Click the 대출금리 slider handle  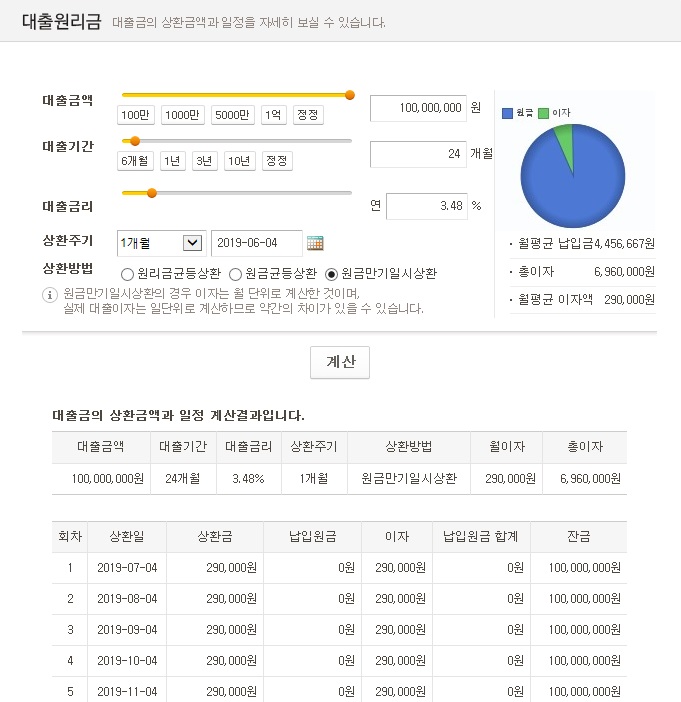click(152, 193)
